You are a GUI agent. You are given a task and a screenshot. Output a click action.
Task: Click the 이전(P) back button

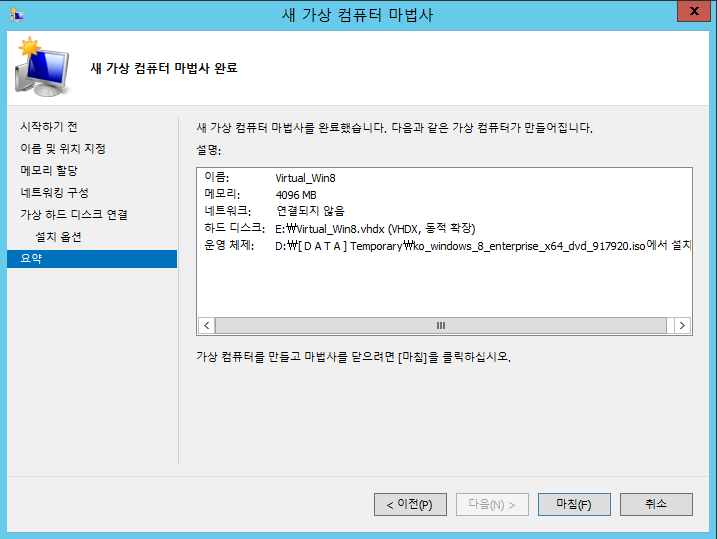click(x=410, y=504)
